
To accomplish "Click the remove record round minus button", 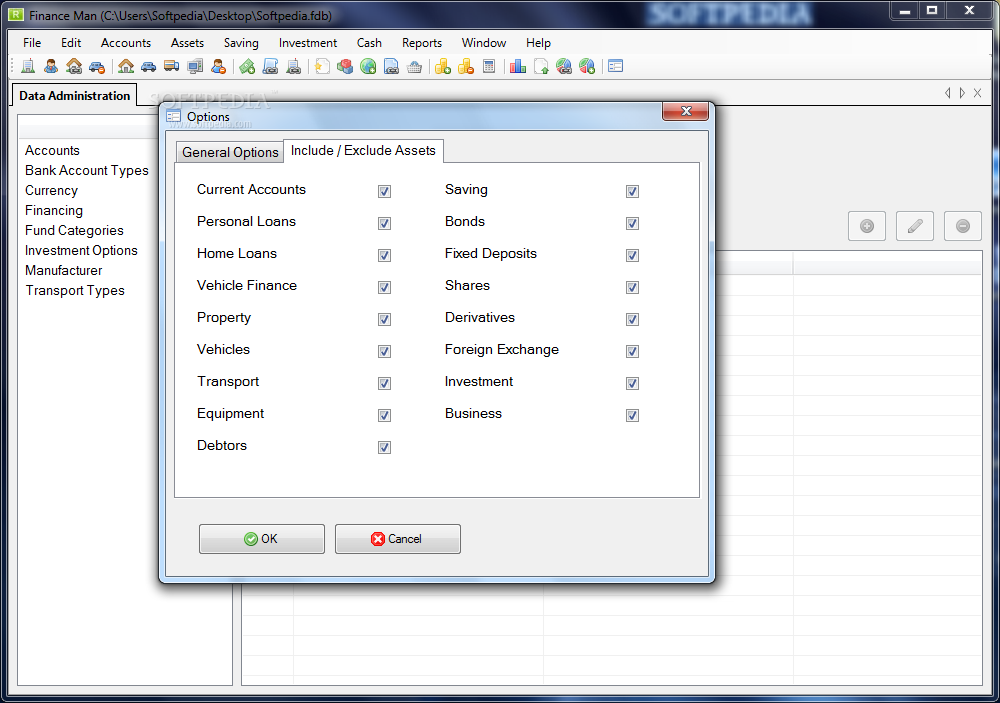I will click(963, 226).
